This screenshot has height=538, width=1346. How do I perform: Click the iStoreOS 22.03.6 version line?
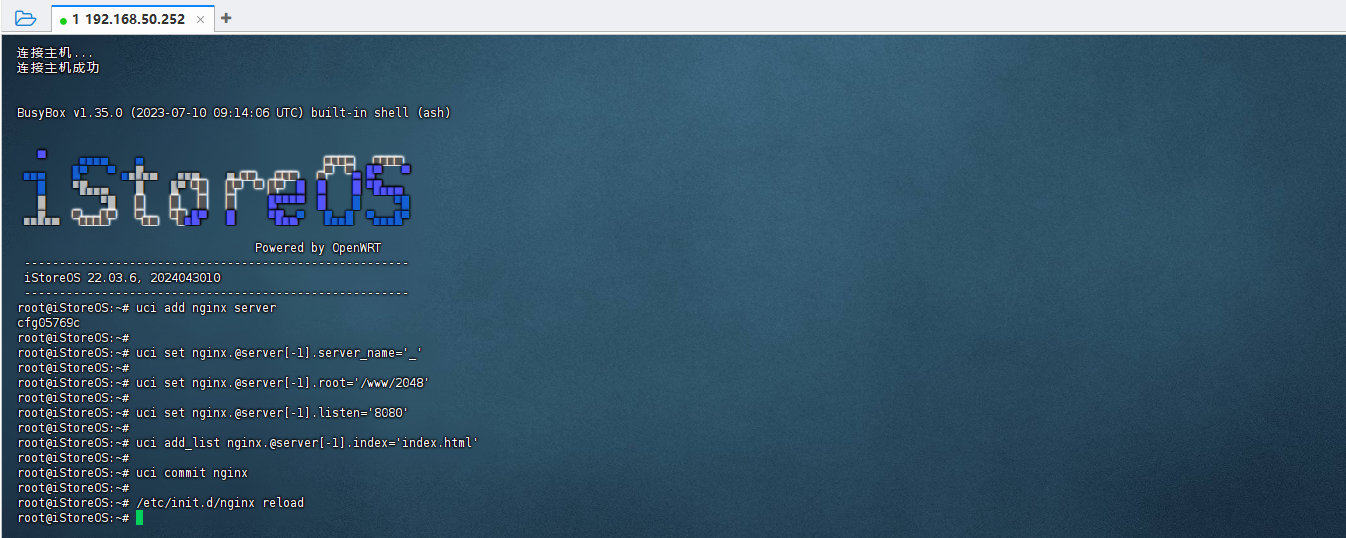click(x=122, y=278)
